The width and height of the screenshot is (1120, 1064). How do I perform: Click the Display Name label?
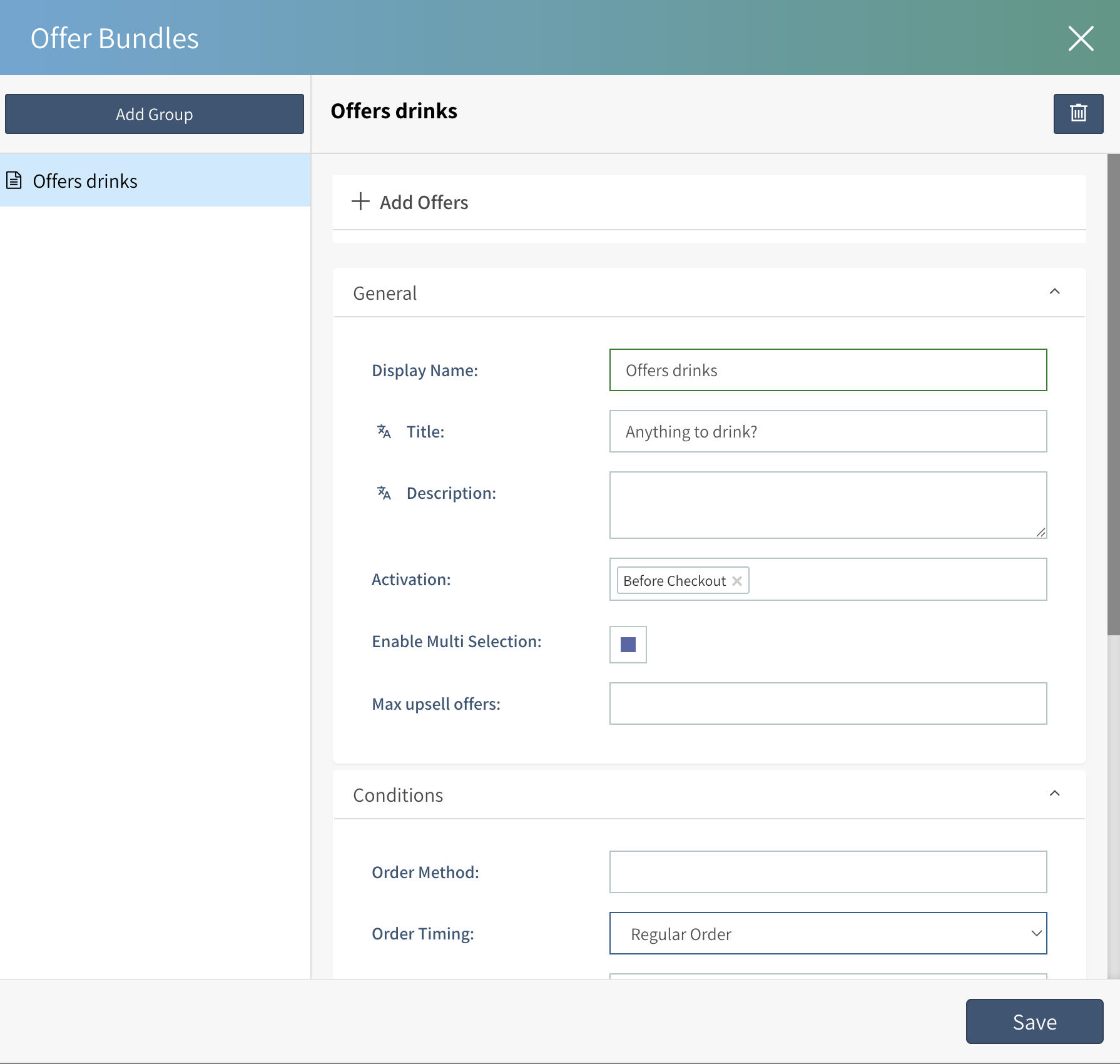coord(425,370)
